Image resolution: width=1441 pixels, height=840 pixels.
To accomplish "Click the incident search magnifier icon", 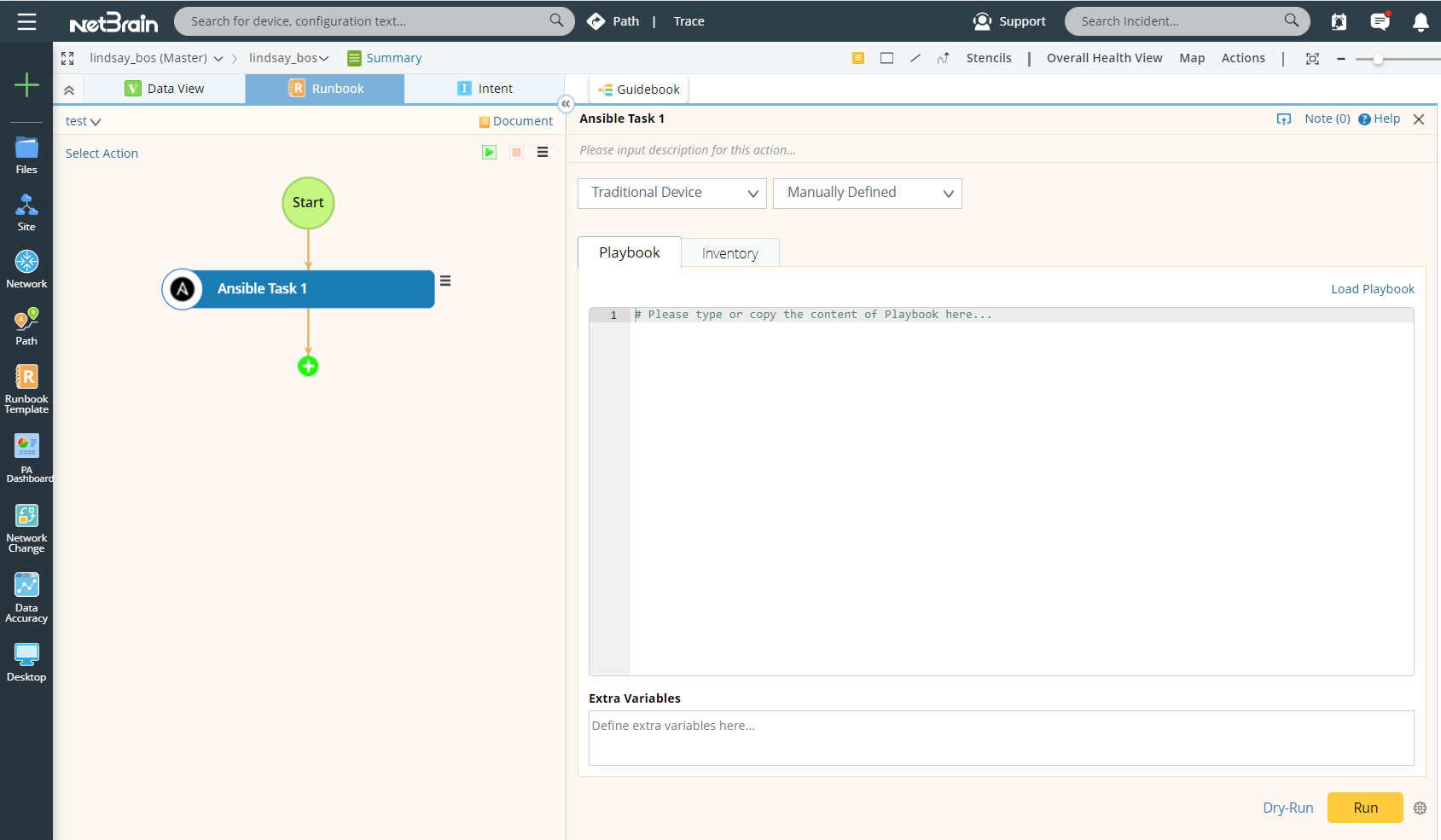I will (1292, 20).
